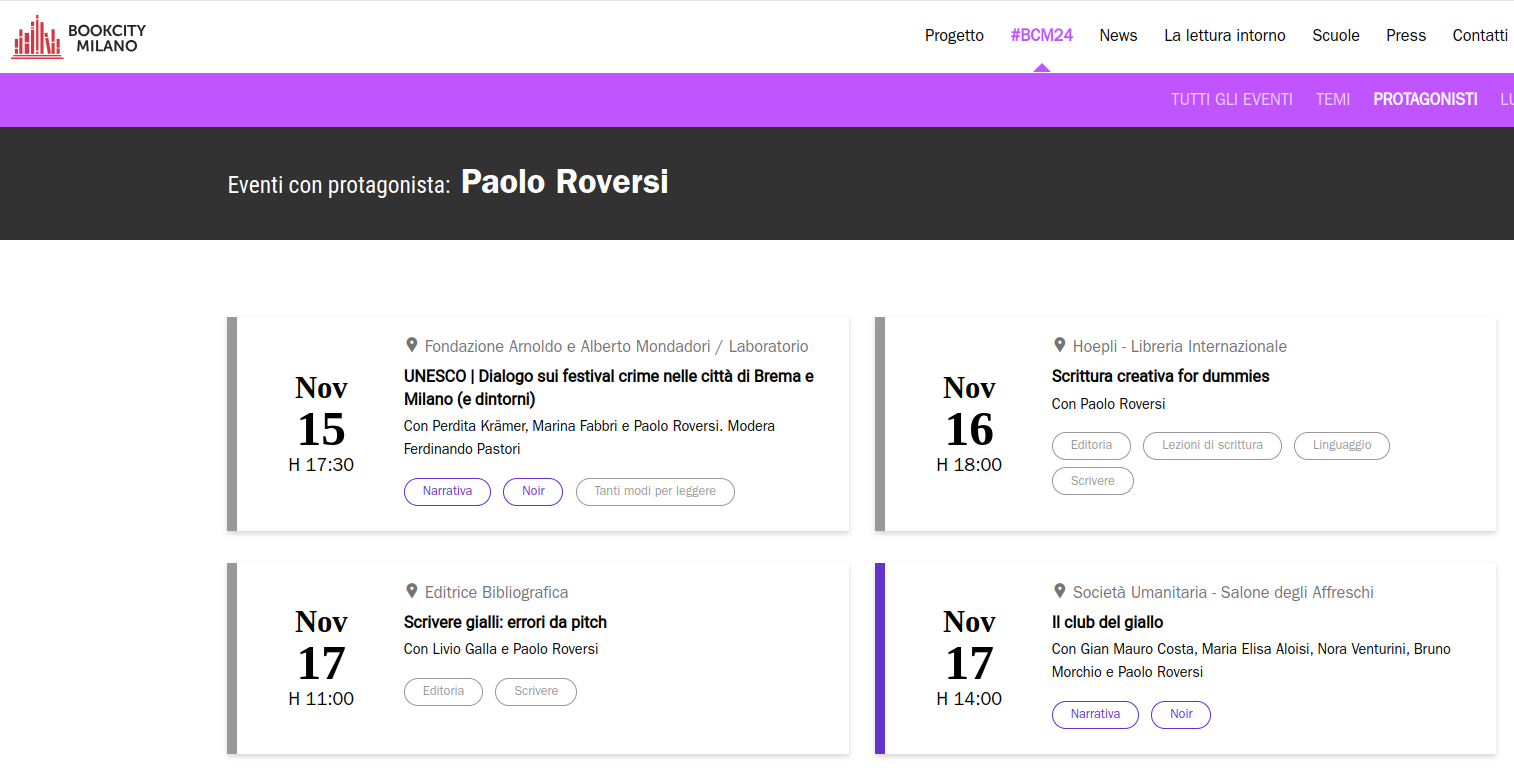Click location pin beside Fondazione Arnoldo e Alberto Mondadori
The image size is (1514, 773).
click(x=411, y=345)
